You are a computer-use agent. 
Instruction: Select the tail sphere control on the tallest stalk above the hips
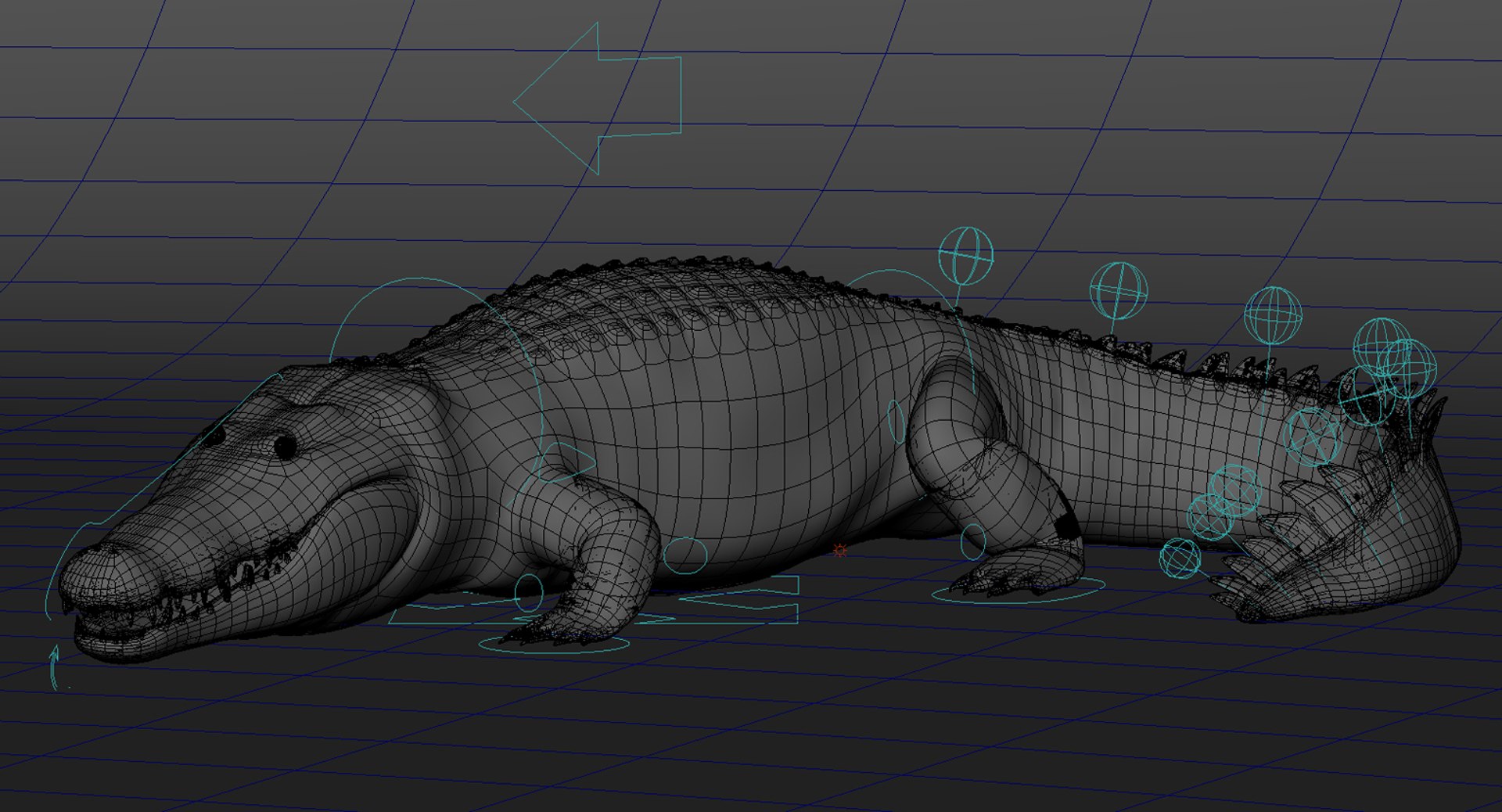[966, 256]
